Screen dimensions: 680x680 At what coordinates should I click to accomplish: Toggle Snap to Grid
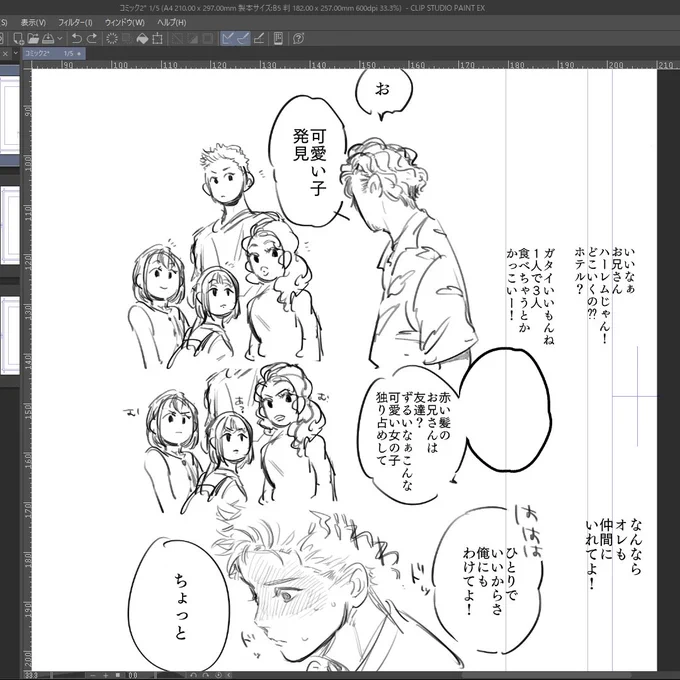(x=258, y=39)
